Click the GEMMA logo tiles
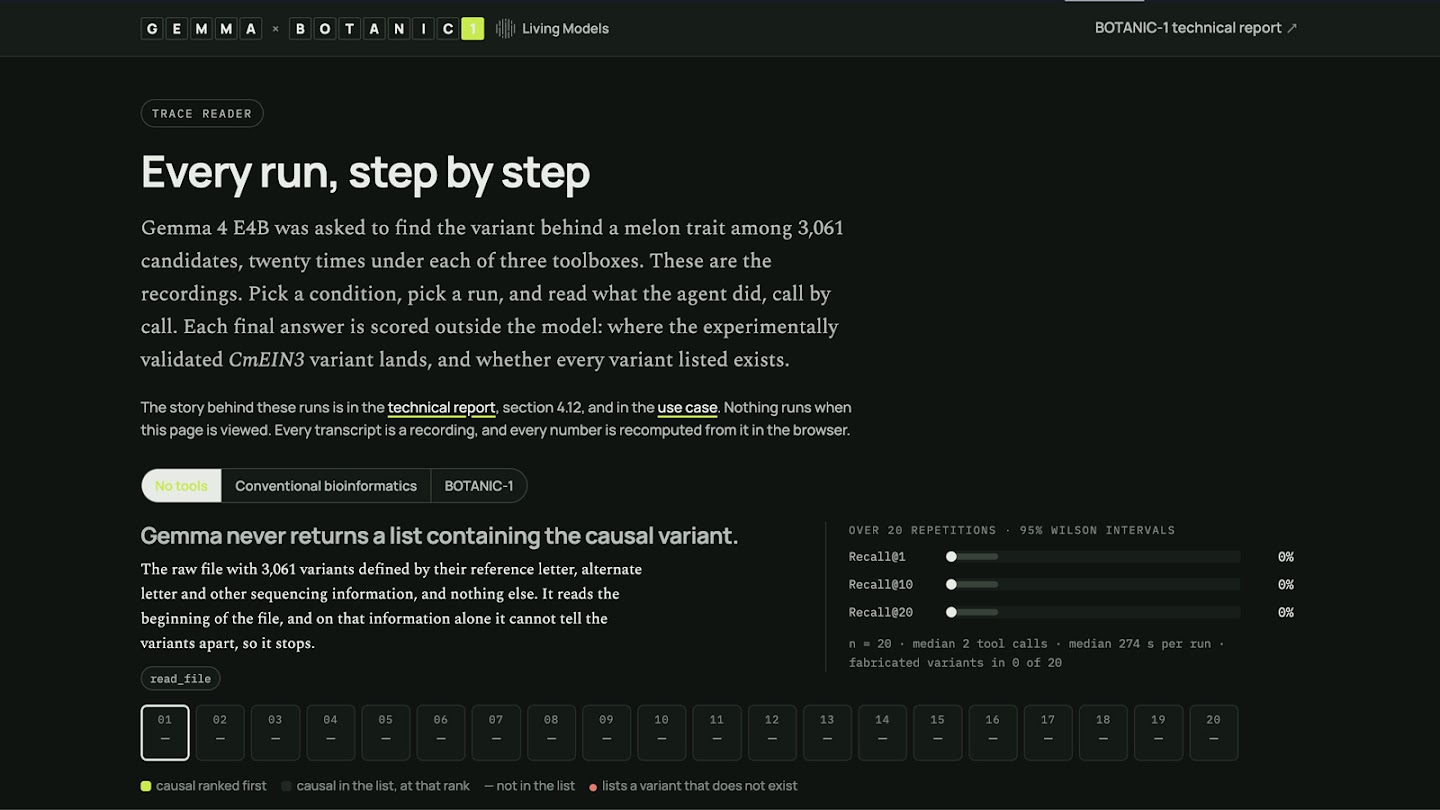This screenshot has width=1440, height=810. 201,29
